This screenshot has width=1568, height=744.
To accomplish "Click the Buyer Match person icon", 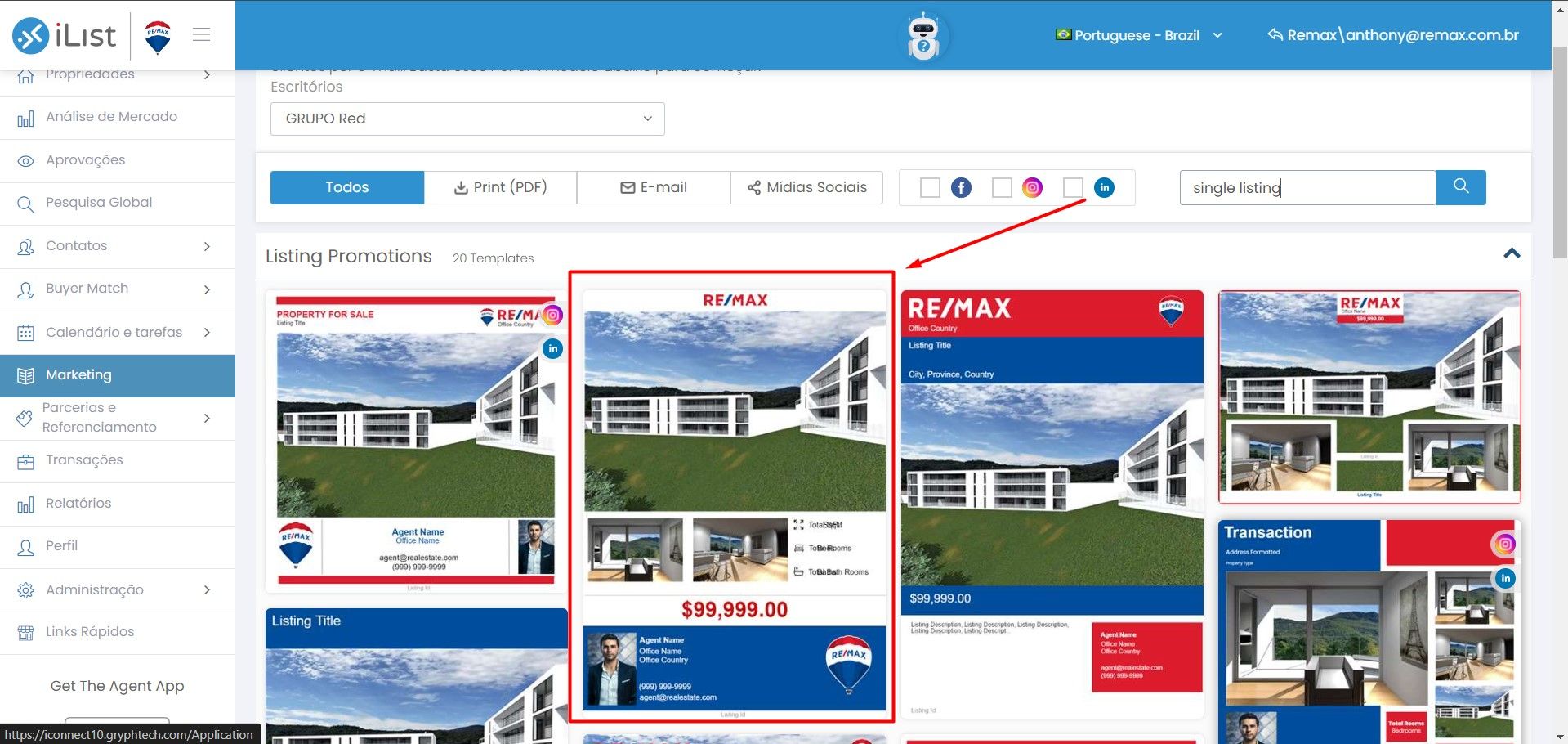I will point(25,289).
